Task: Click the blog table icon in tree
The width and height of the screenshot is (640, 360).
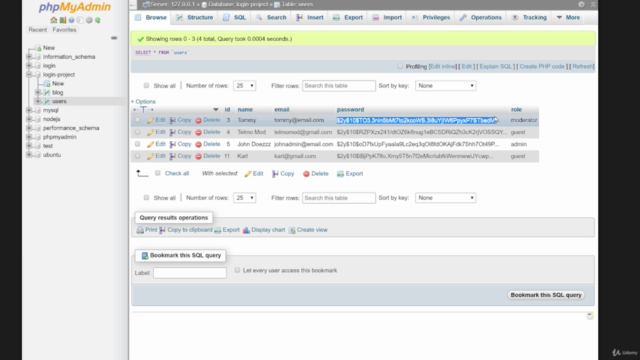Action: (47, 93)
